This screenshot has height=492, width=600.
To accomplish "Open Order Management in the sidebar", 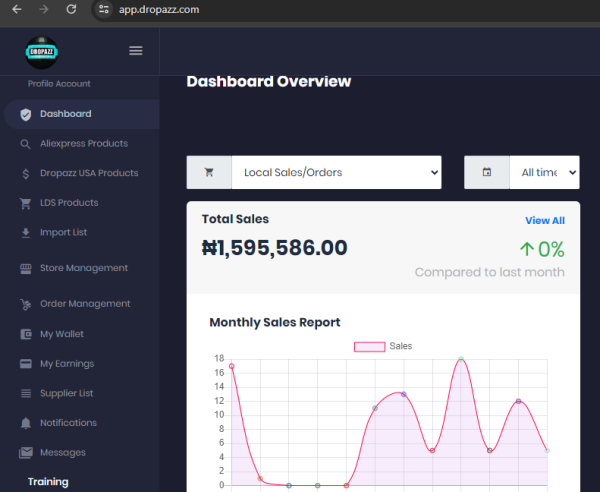I will [84, 304].
